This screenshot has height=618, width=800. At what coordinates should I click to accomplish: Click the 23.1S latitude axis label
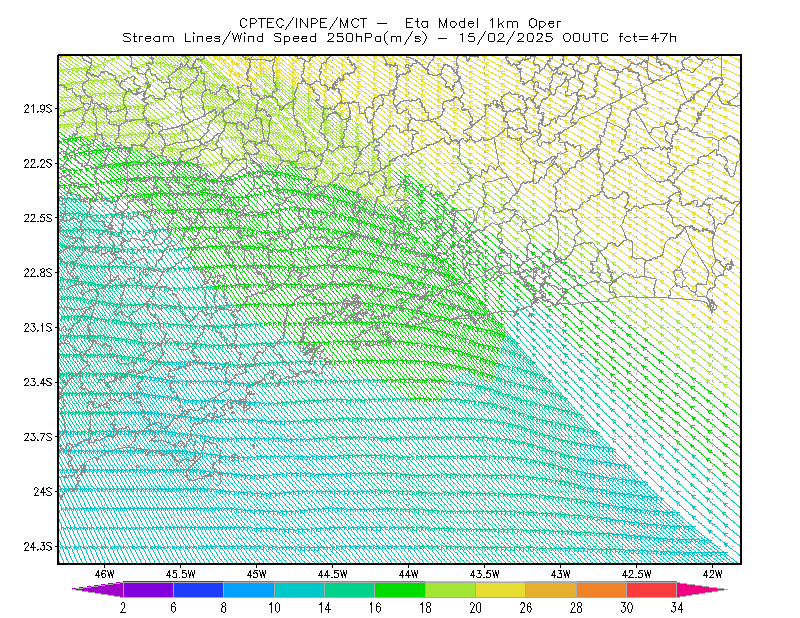tap(38, 327)
